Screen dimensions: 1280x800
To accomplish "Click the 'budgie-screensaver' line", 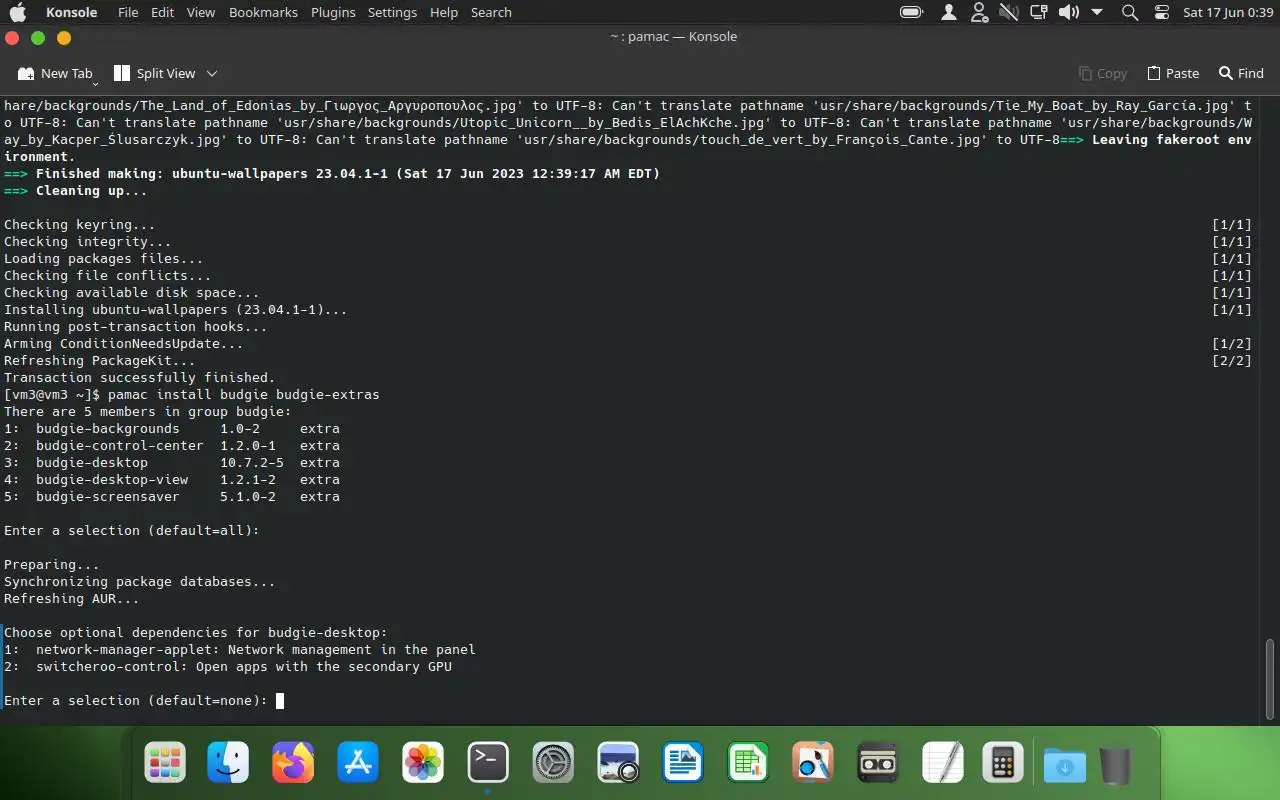I will [x=172, y=496].
